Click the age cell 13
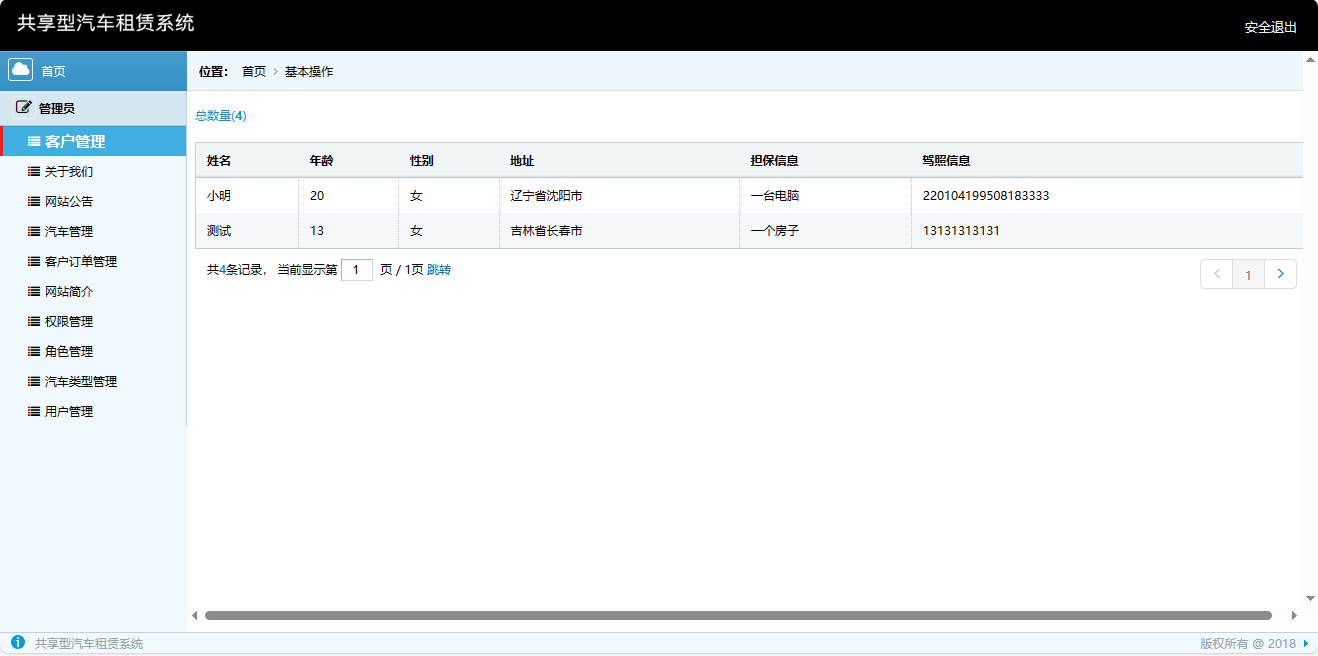 coord(317,230)
